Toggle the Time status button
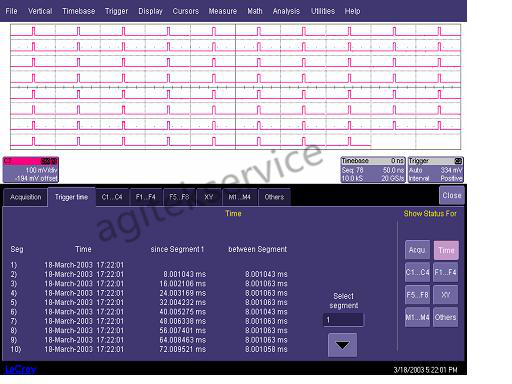 click(446, 250)
